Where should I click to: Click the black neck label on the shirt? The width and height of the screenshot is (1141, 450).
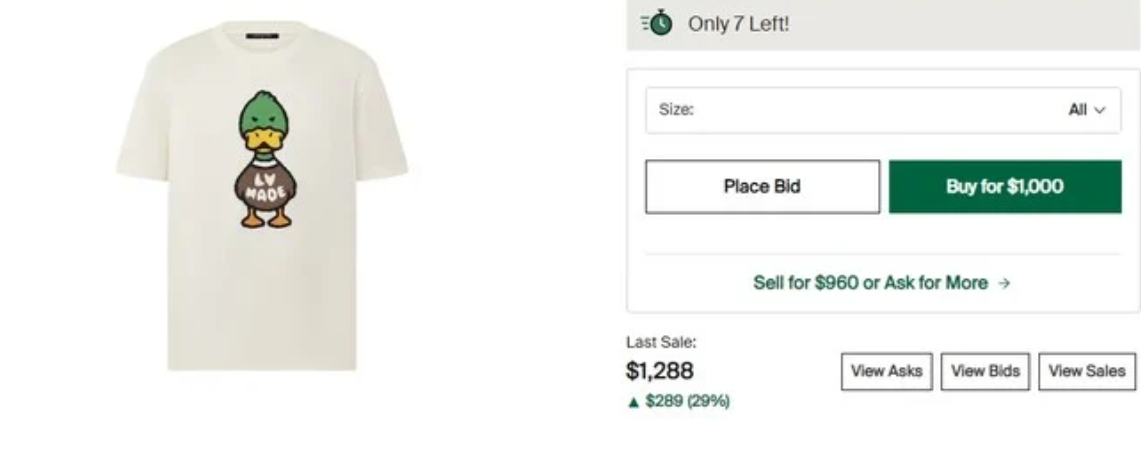(264, 37)
